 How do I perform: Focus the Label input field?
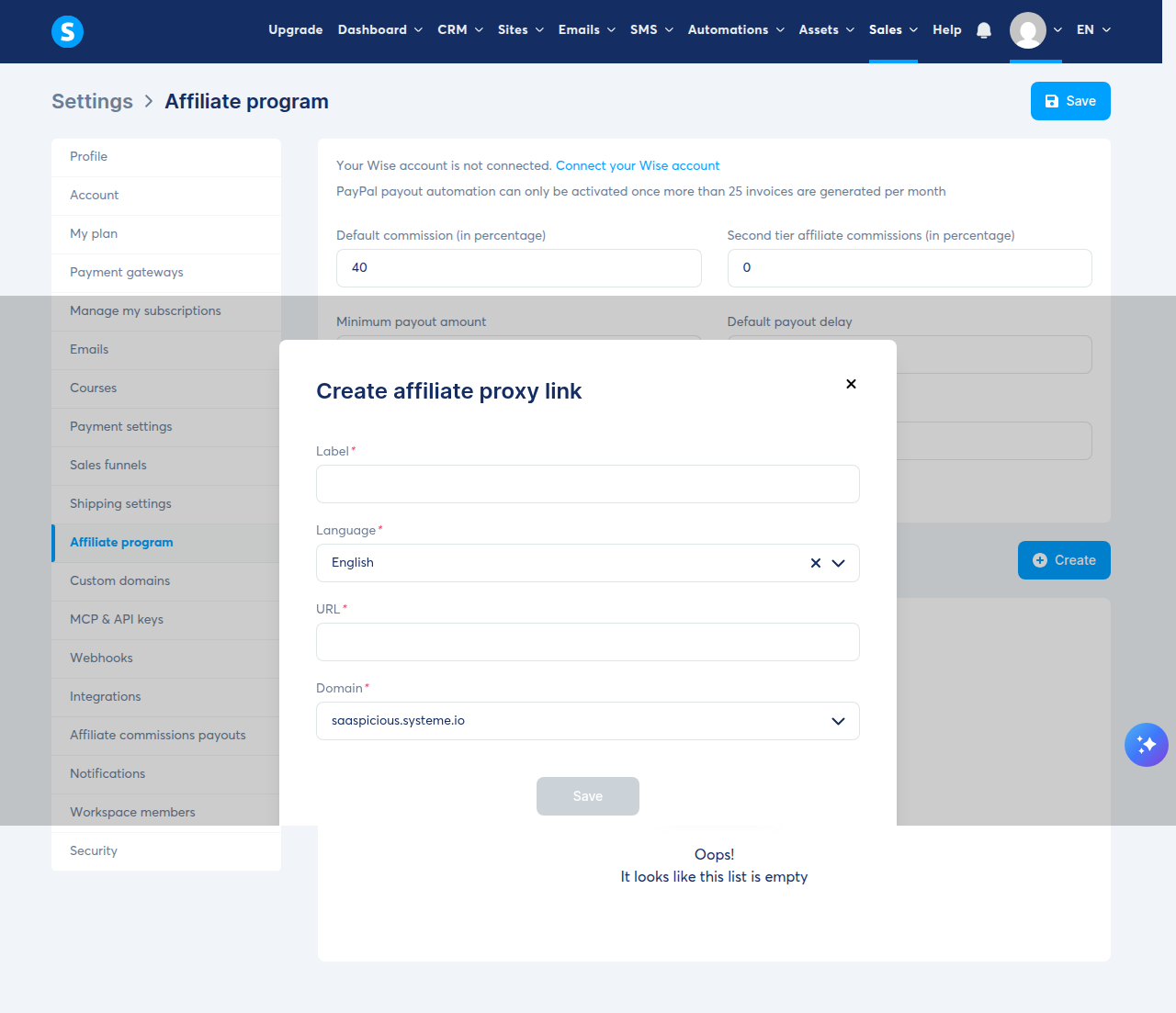588,484
